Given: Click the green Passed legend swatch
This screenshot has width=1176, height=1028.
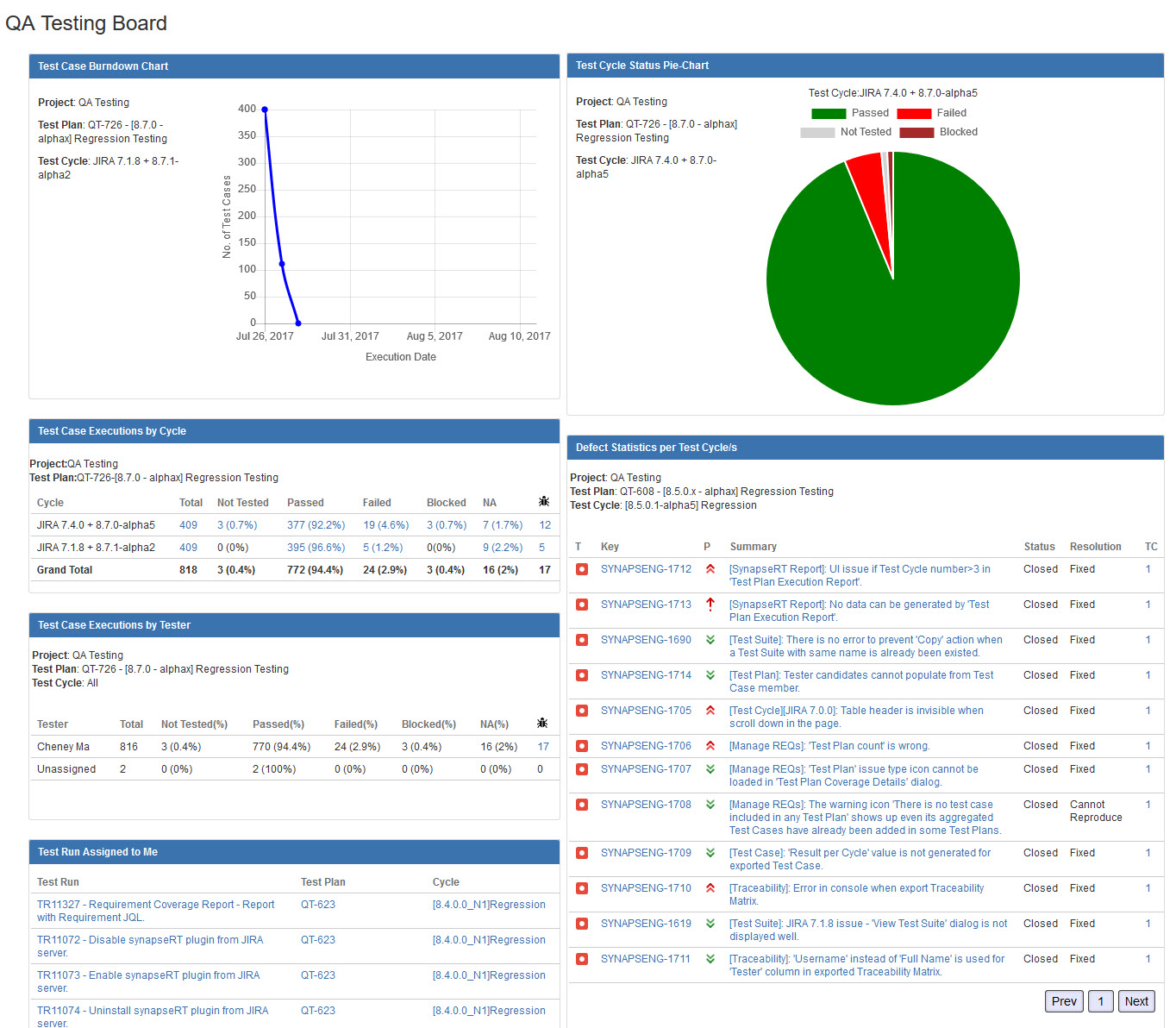Looking at the screenshot, I should point(828,113).
